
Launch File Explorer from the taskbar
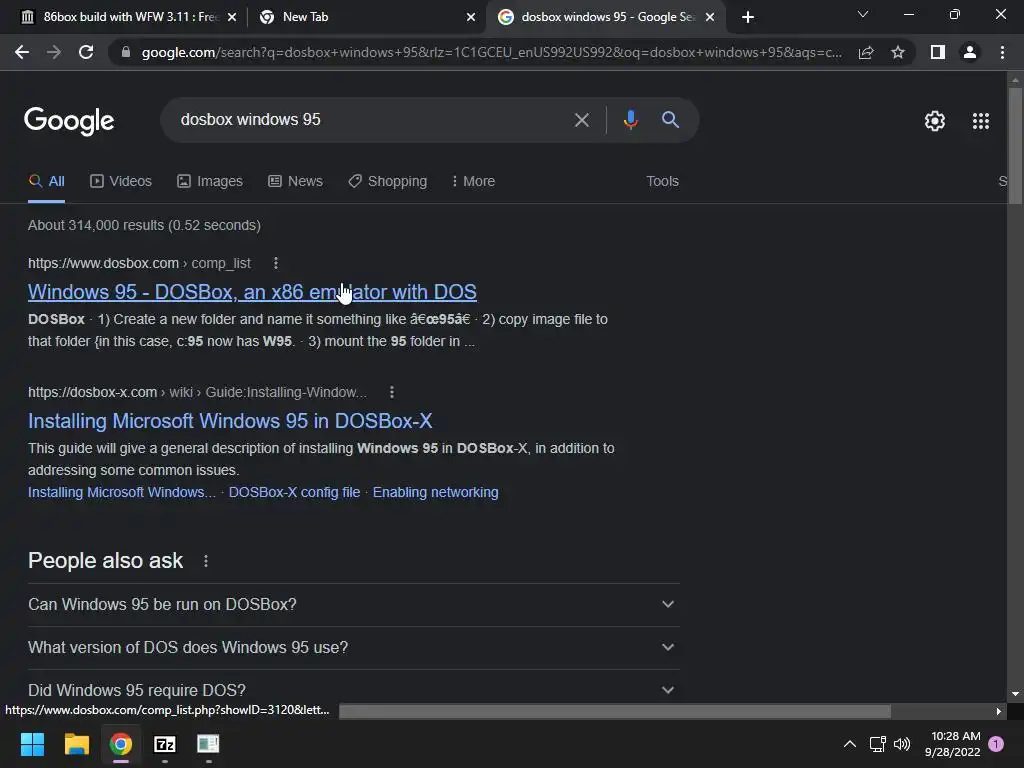coord(76,744)
